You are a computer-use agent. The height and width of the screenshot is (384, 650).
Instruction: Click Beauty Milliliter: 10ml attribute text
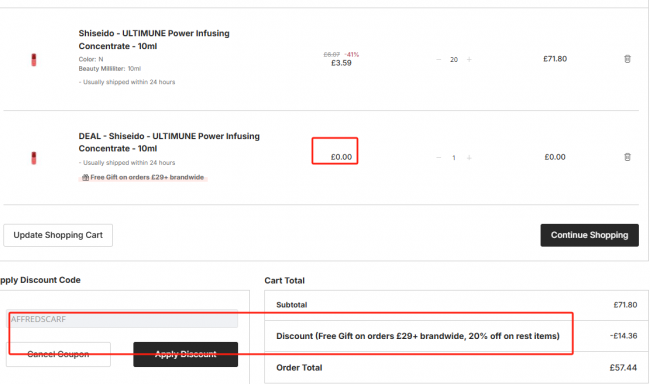click(110, 69)
